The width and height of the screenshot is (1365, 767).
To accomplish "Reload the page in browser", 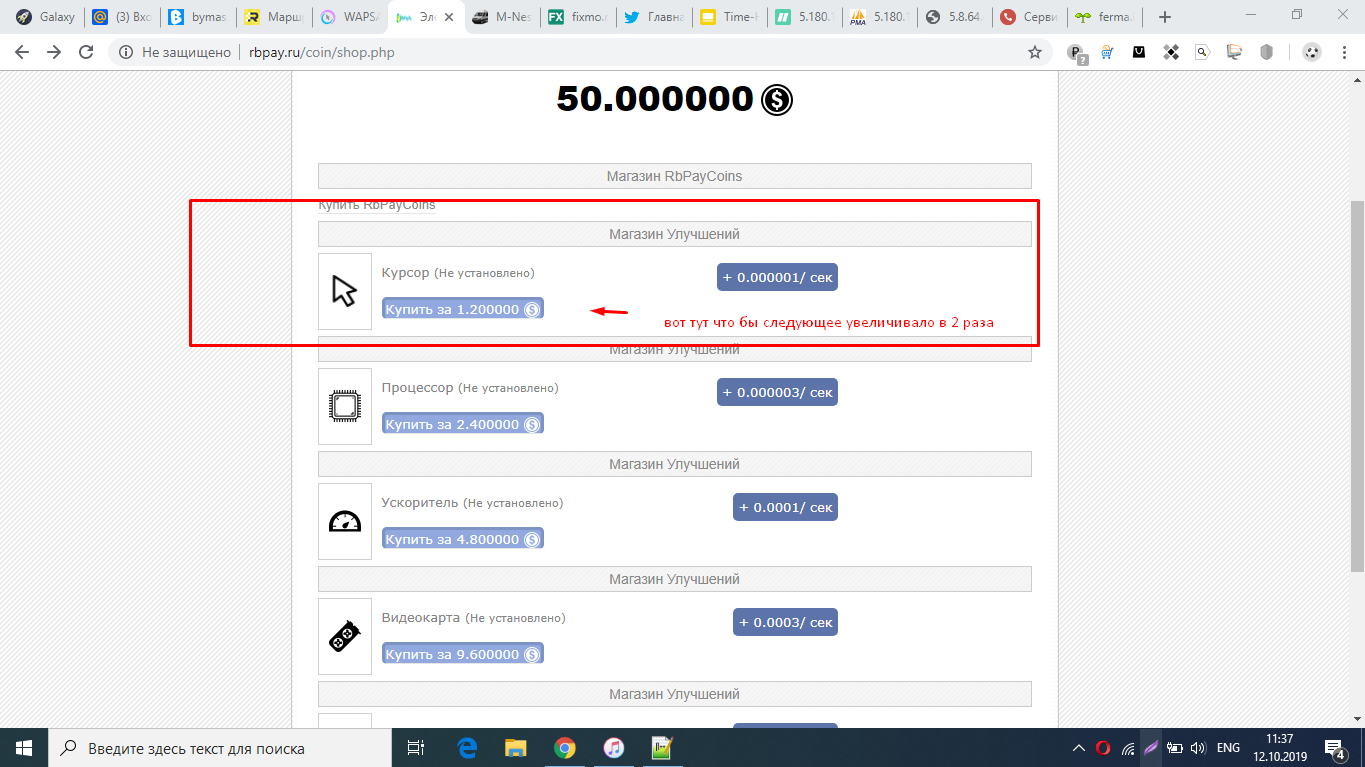I will tap(86, 52).
